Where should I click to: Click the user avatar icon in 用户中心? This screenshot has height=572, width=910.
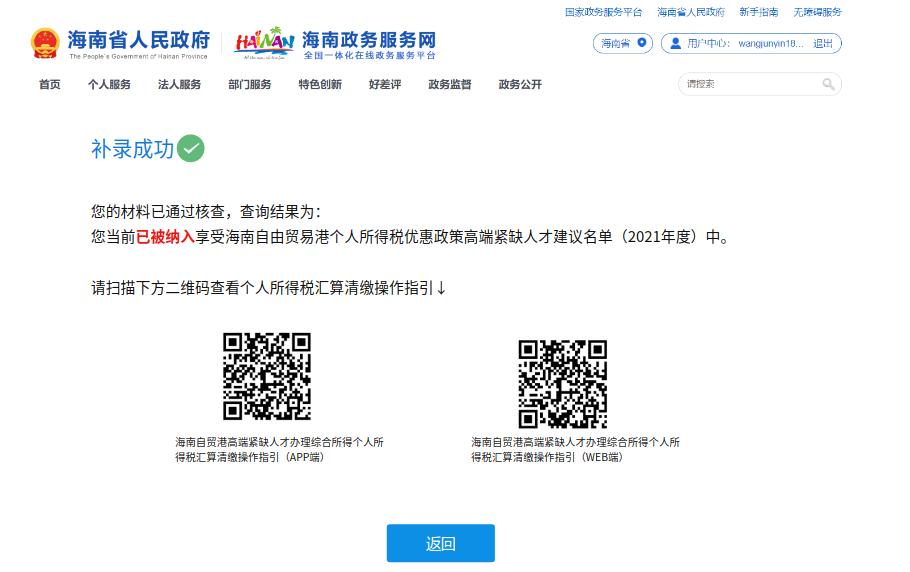676,44
